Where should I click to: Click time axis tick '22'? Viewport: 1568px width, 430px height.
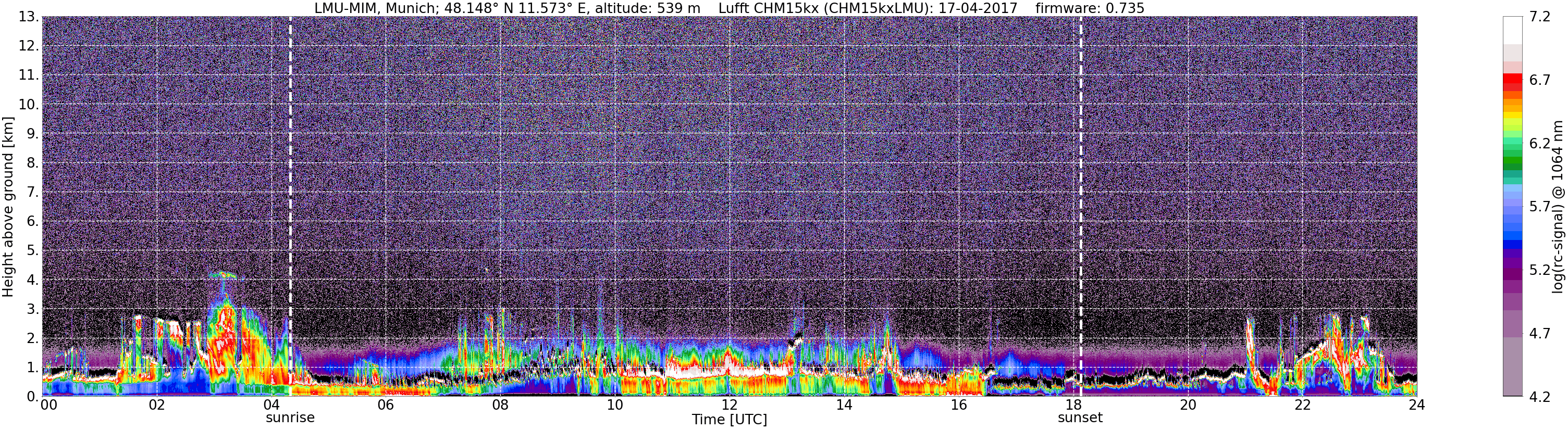[1302, 405]
